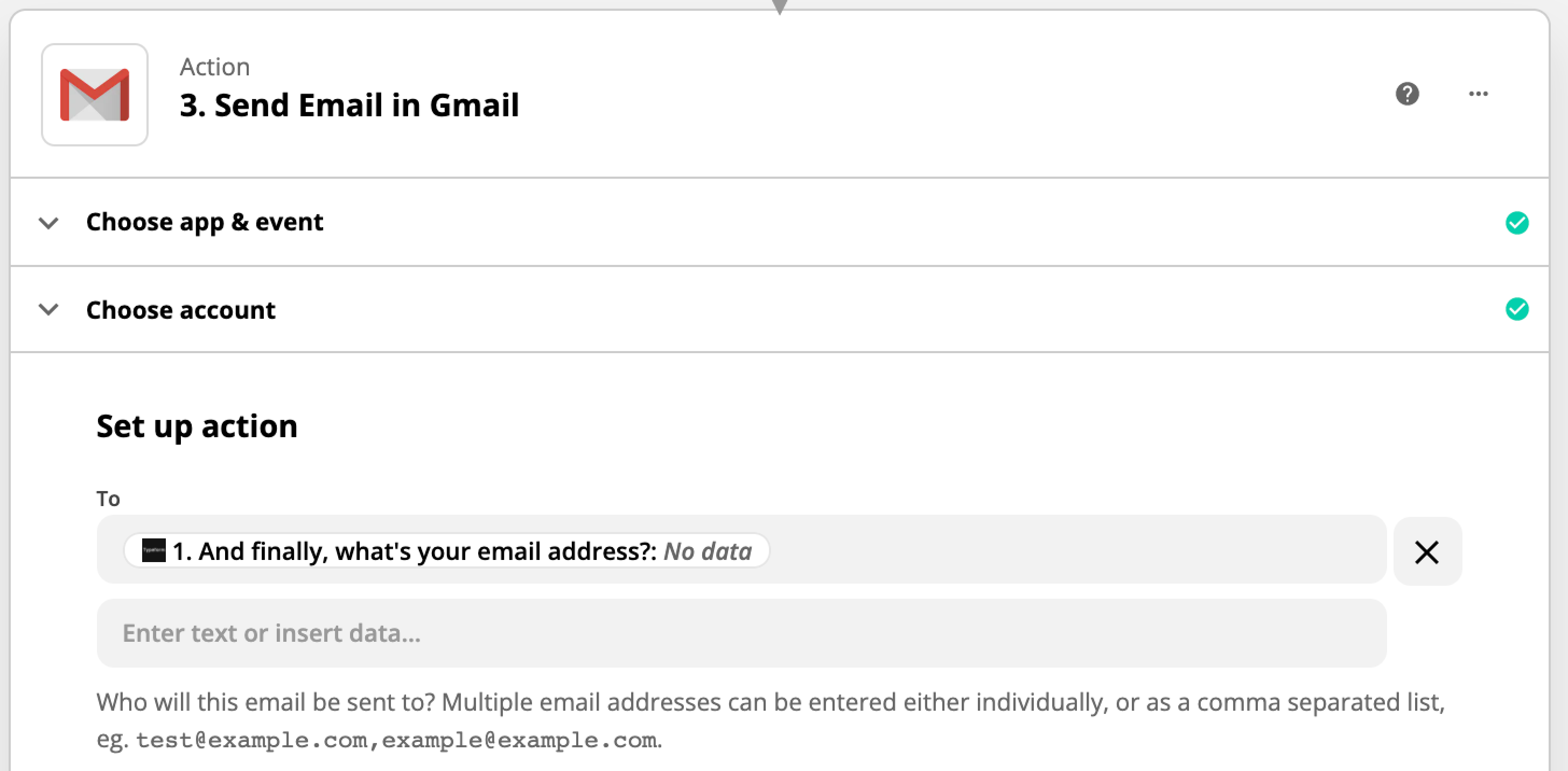Remove the first To recipient with X
The height and width of the screenshot is (771, 1568).
tap(1427, 552)
